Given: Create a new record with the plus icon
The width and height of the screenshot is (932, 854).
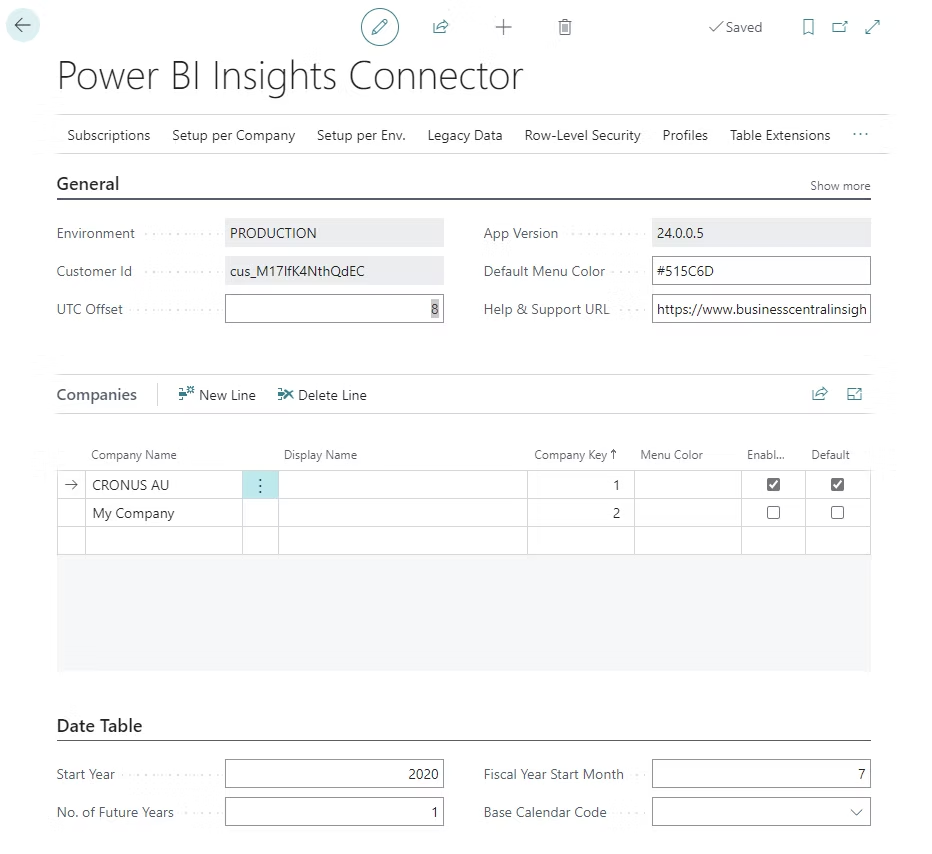Looking at the screenshot, I should [x=503, y=27].
